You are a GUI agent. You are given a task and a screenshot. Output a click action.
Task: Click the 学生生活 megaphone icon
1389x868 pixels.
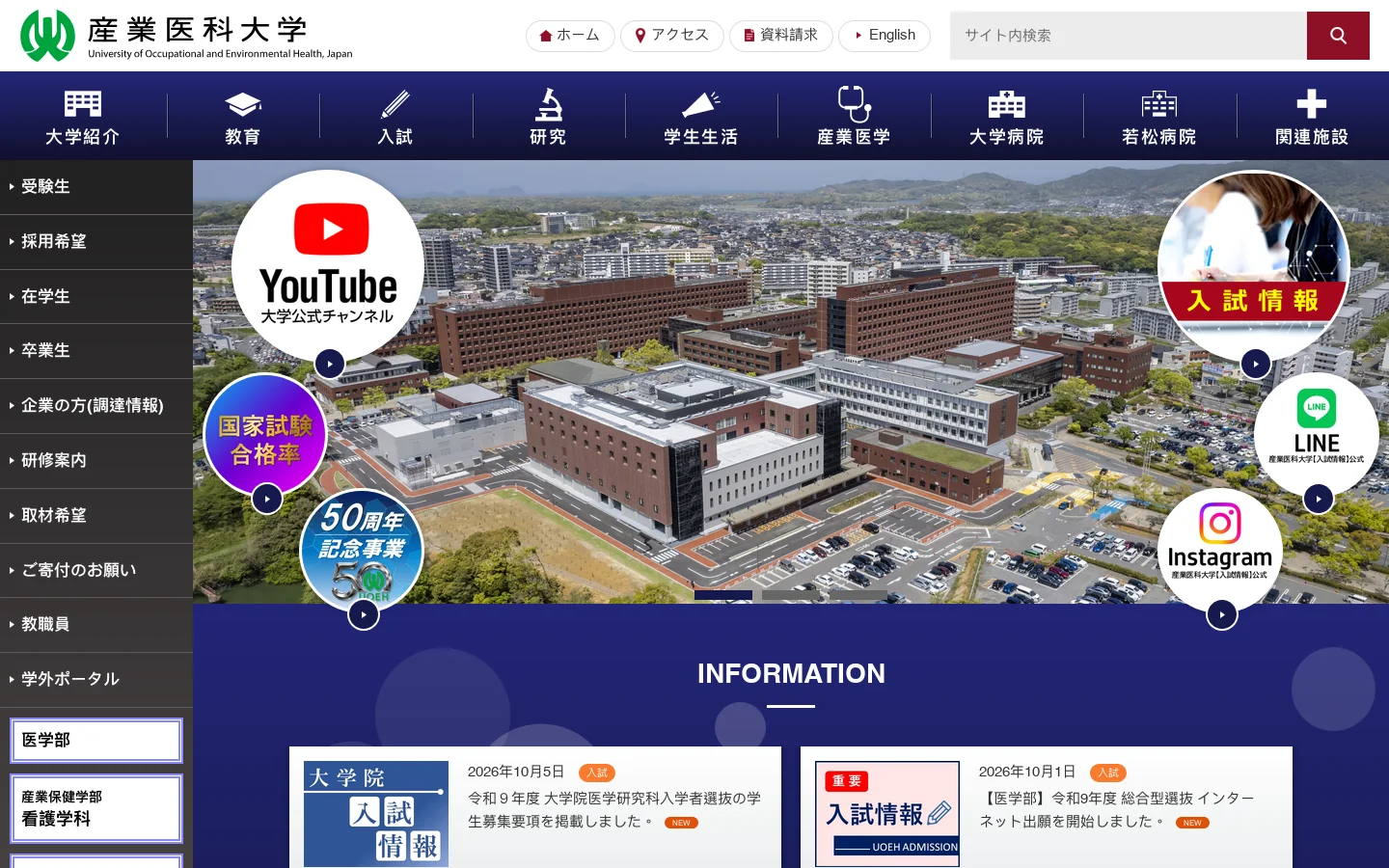[701, 103]
